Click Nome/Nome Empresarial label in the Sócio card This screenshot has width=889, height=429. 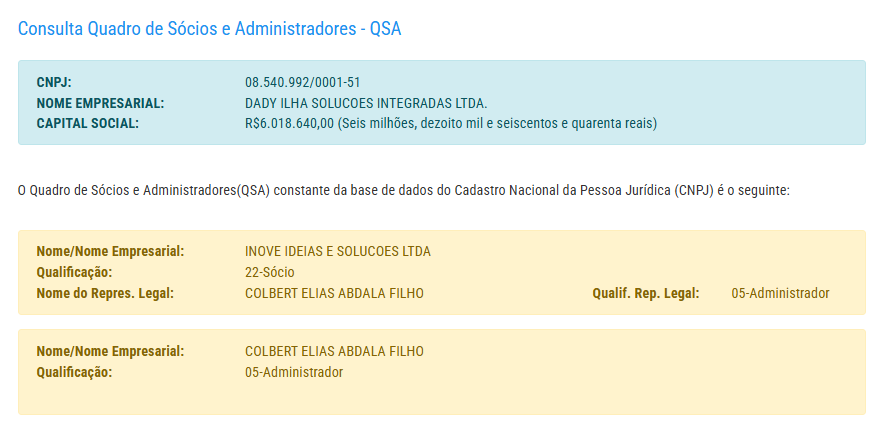(110, 251)
